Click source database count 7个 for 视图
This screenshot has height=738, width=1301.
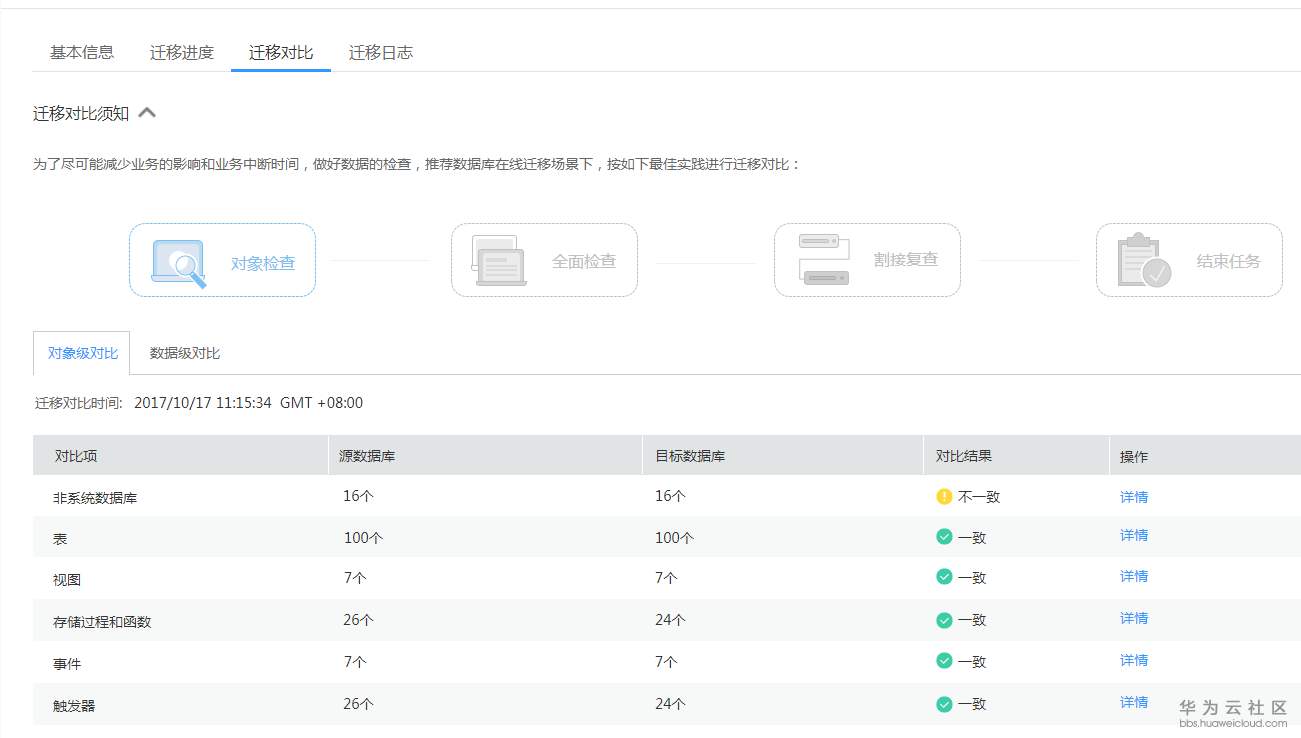pos(355,578)
